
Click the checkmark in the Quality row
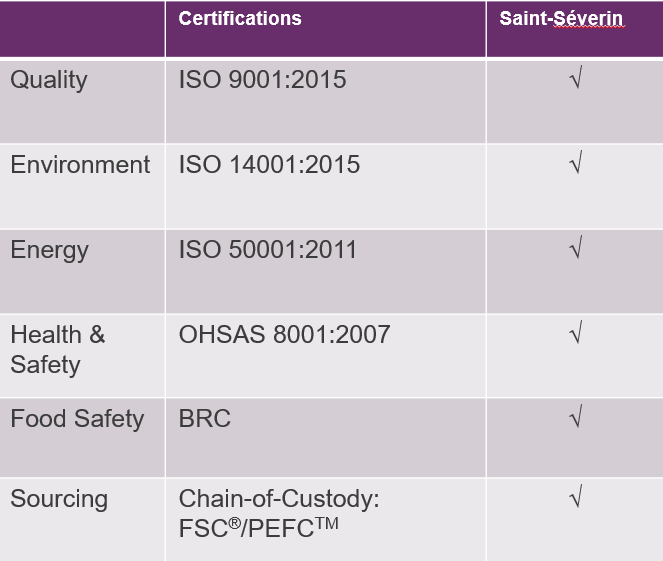[x=576, y=77]
